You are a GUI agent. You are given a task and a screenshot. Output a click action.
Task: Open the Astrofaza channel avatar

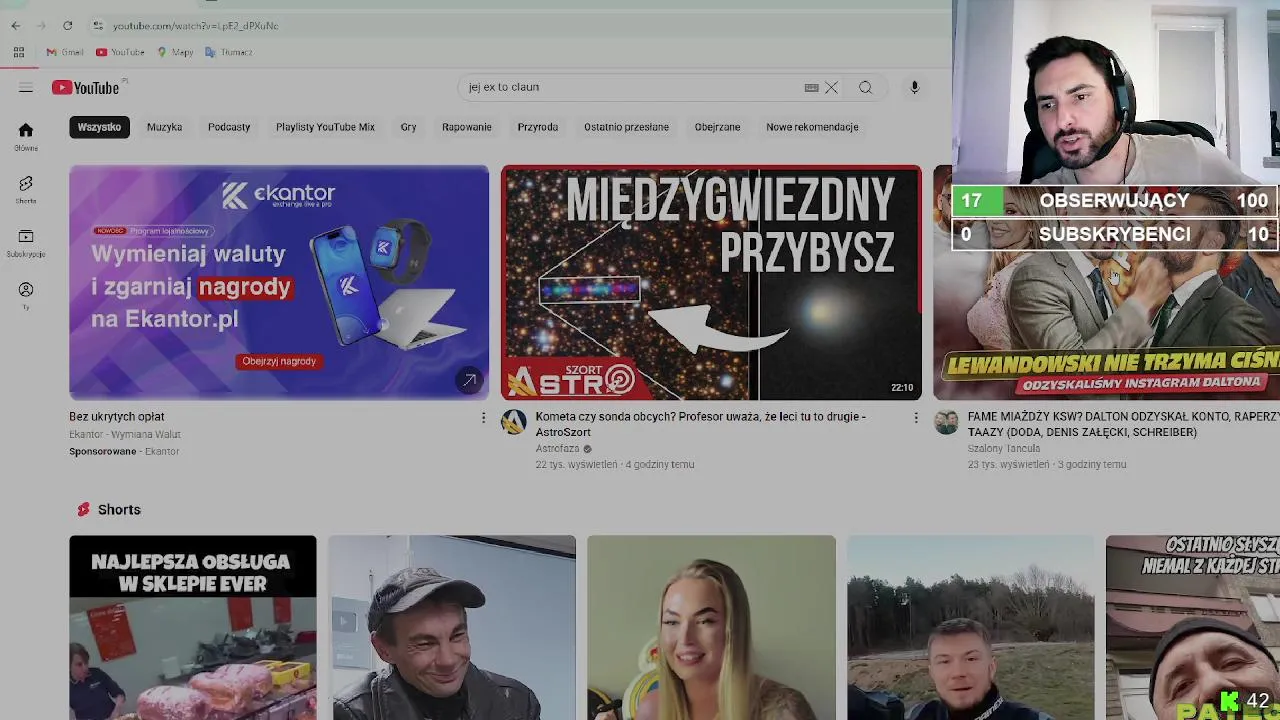(x=514, y=422)
